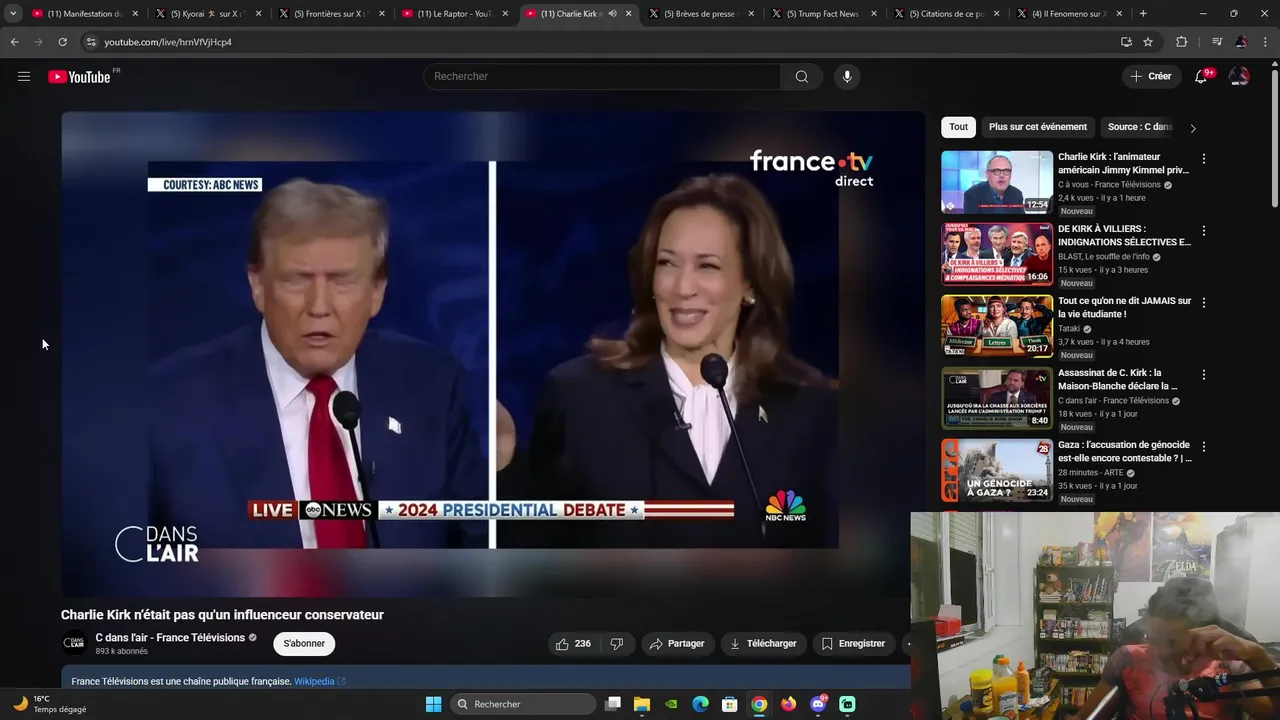This screenshot has width=1280, height=720.
Task: Switch to the Brèves de presse tab
Action: pos(702,14)
